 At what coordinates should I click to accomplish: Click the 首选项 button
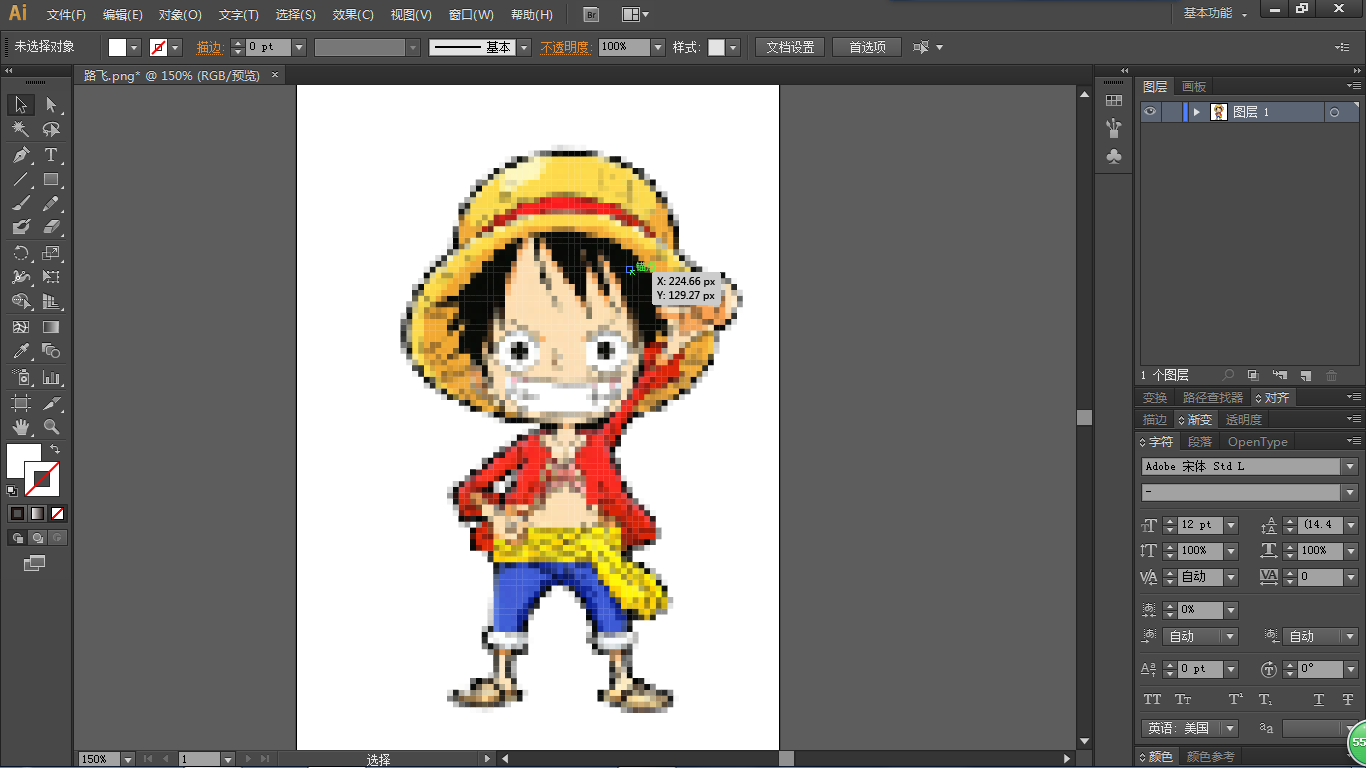(x=867, y=47)
